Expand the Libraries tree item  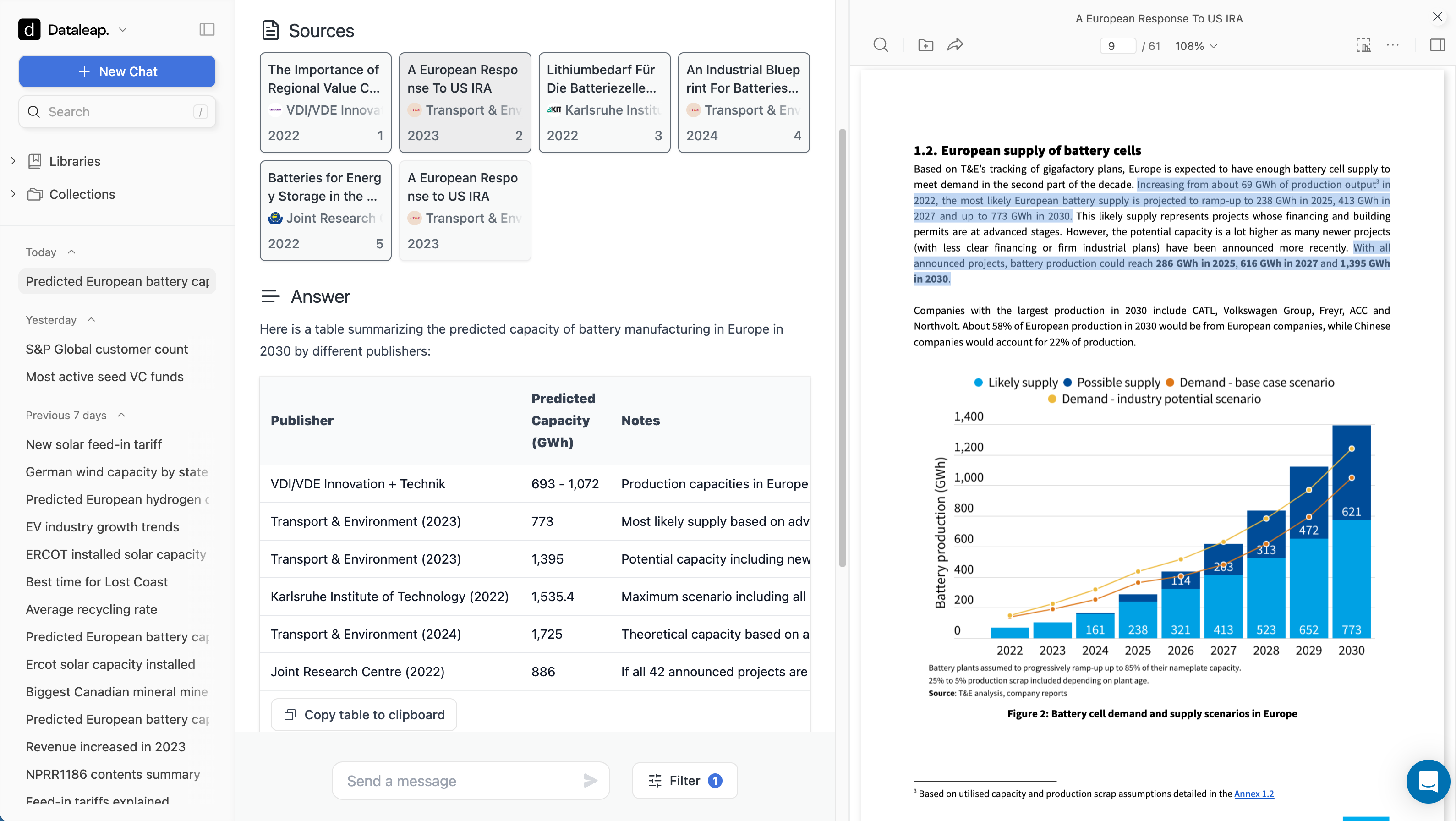(14, 161)
